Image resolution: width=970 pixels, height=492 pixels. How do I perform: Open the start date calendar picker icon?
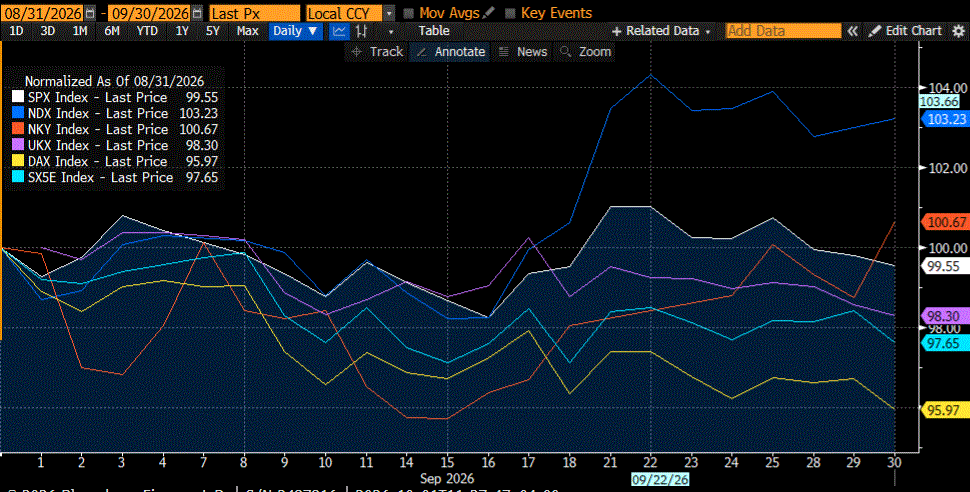(90, 13)
